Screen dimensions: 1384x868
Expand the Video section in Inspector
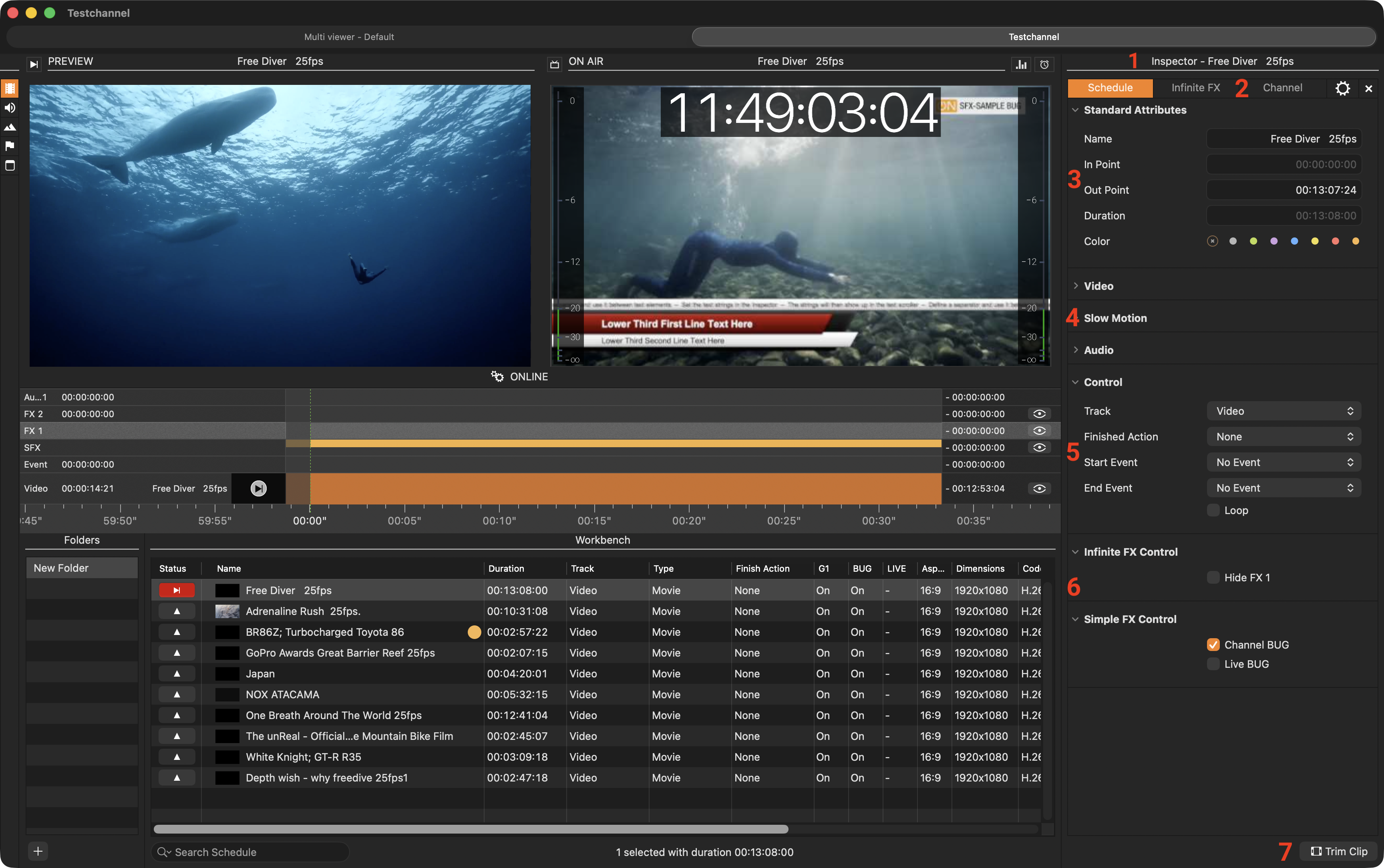1076,286
